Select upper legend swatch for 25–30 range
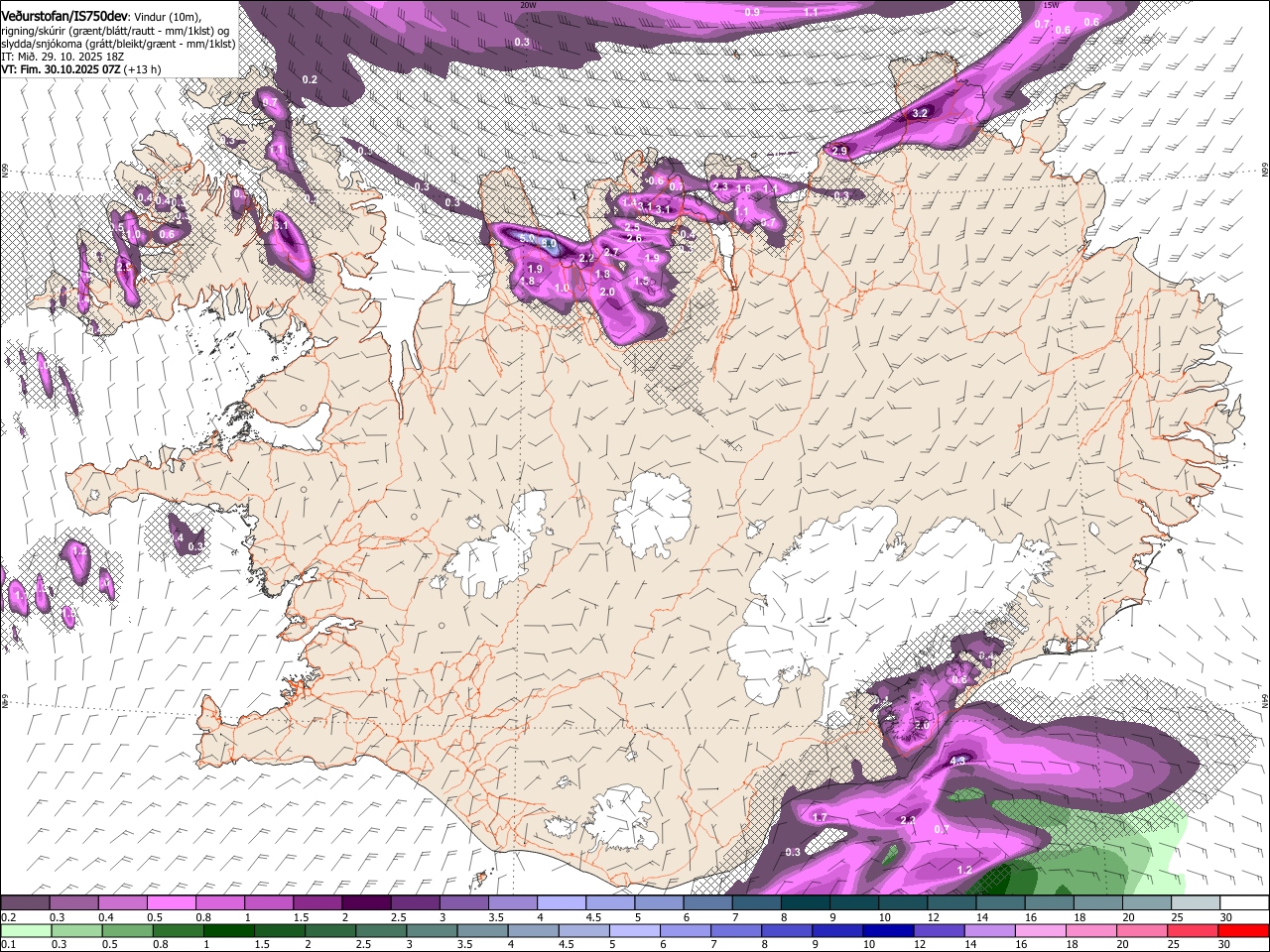The width and height of the screenshot is (1270, 952). pyautogui.click(x=1198, y=903)
